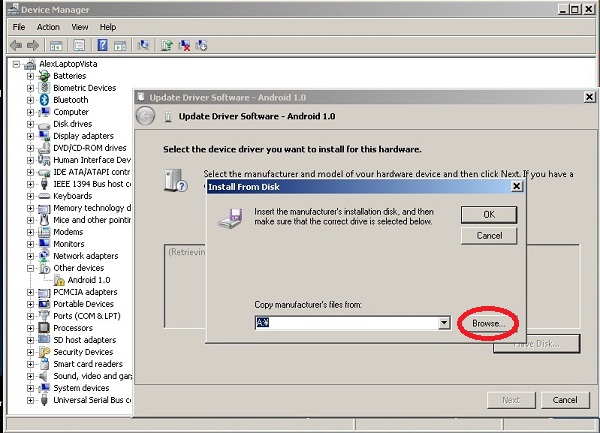Click the Bluetooth logo icon in tree
600x433 pixels.
point(44,100)
